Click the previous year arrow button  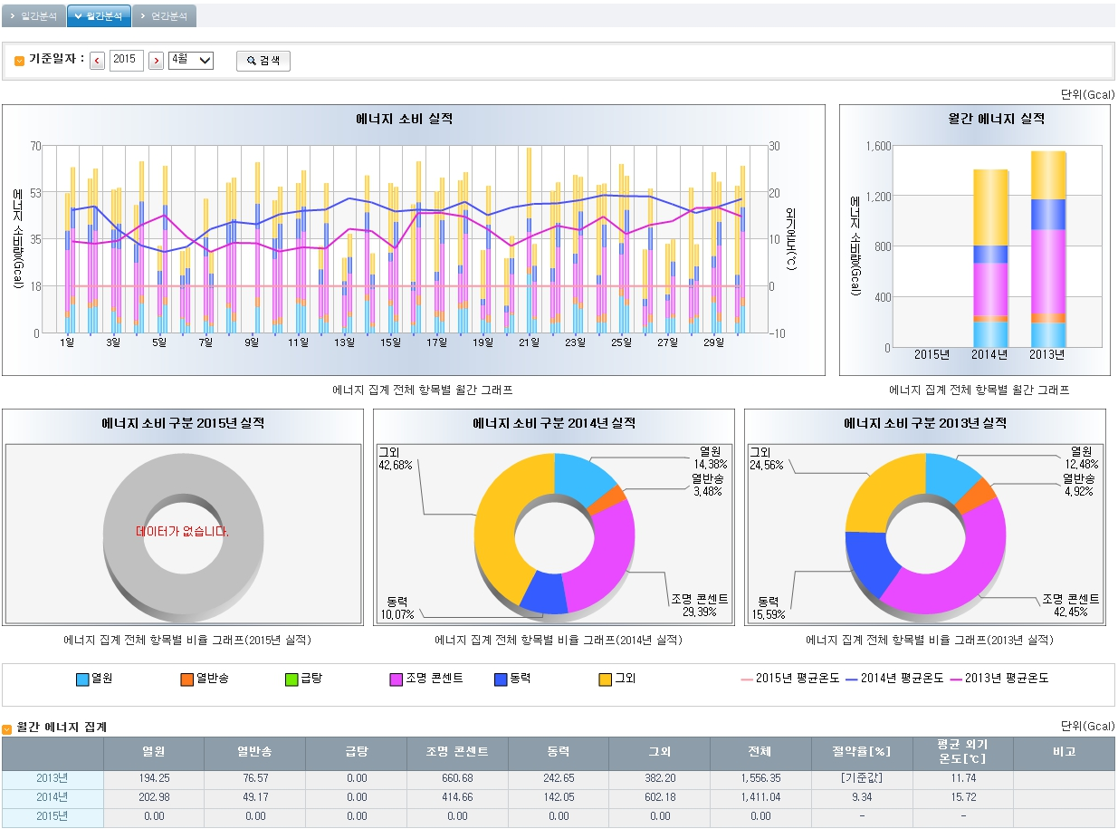(97, 61)
